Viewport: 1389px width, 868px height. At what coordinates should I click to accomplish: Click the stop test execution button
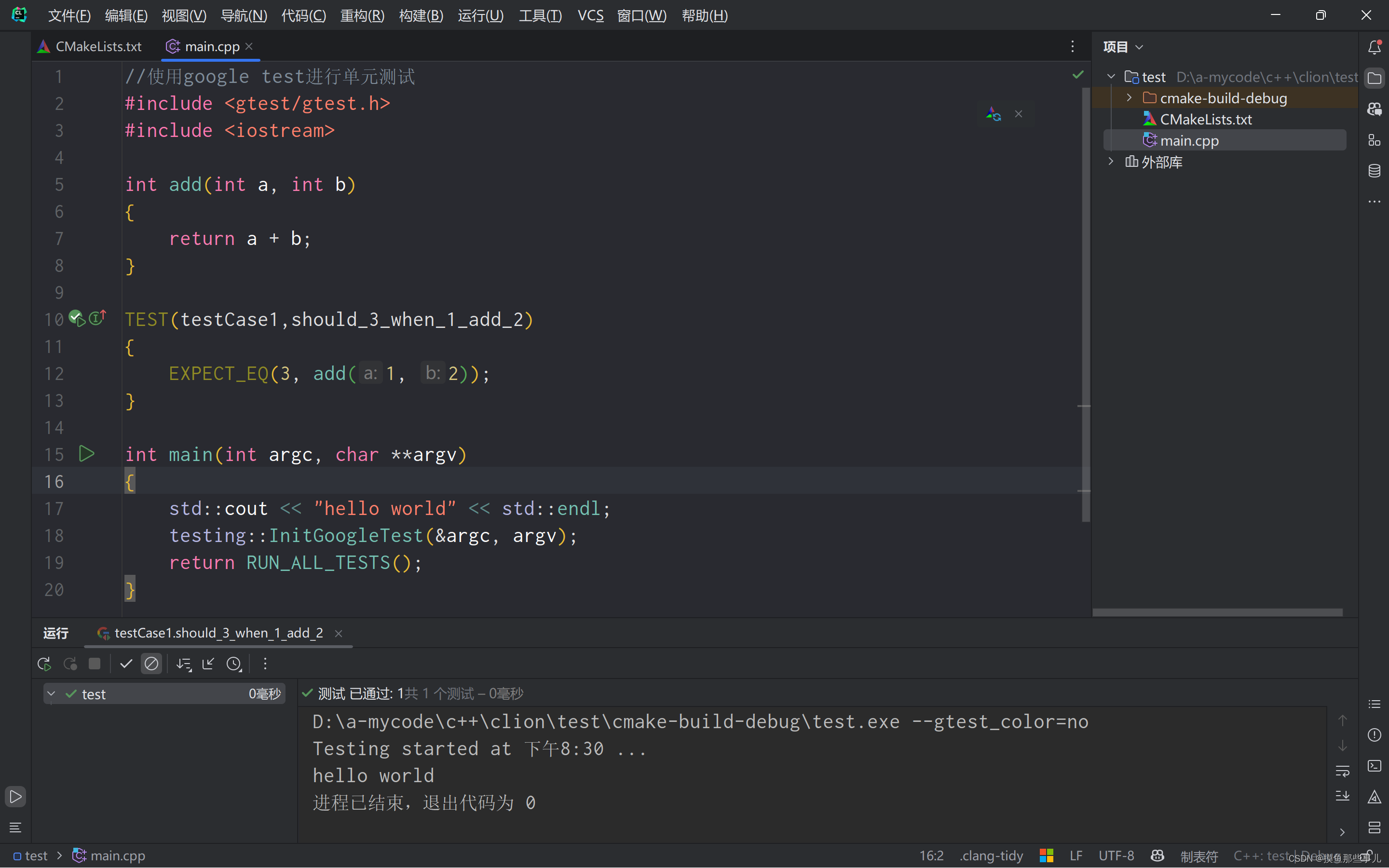(94, 663)
